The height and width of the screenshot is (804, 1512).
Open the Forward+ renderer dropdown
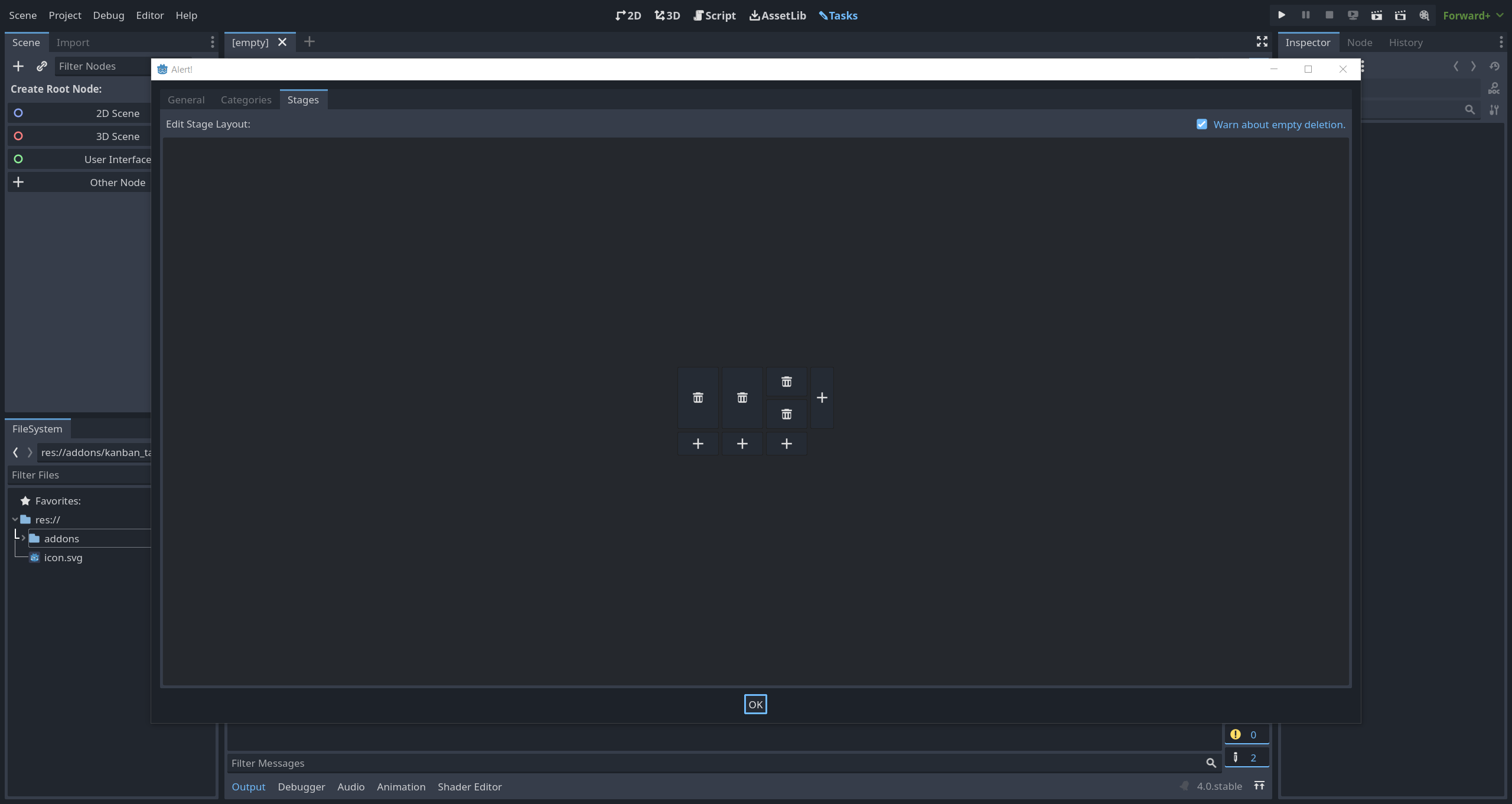[1472, 15]
